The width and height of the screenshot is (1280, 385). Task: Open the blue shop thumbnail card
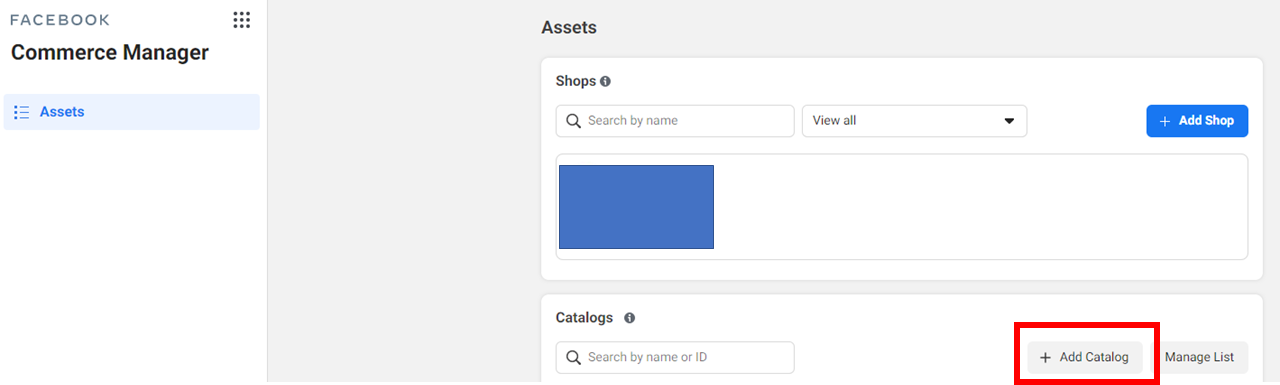(x=636, y=207)
